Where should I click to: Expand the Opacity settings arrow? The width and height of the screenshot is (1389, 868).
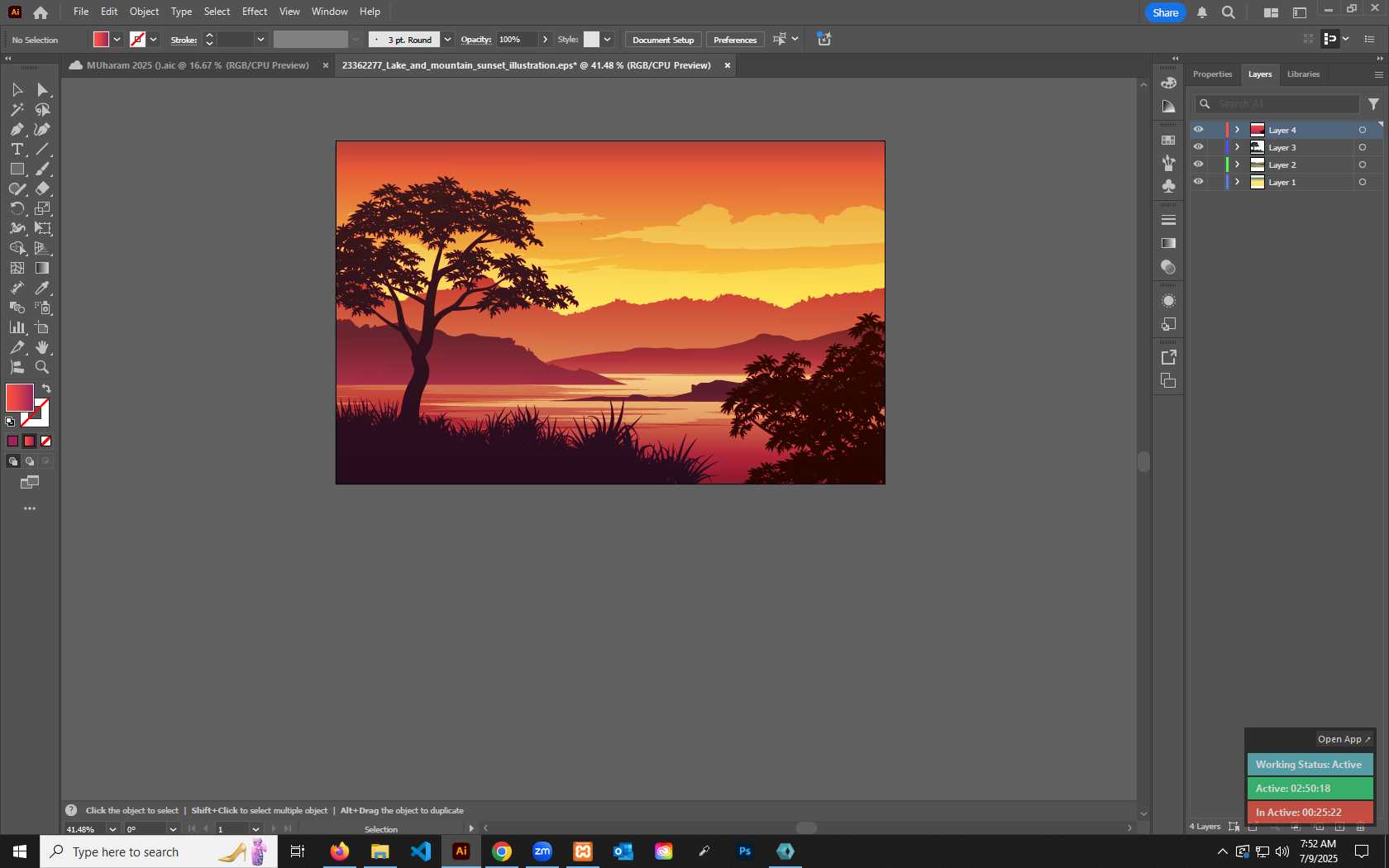[545, 40]
